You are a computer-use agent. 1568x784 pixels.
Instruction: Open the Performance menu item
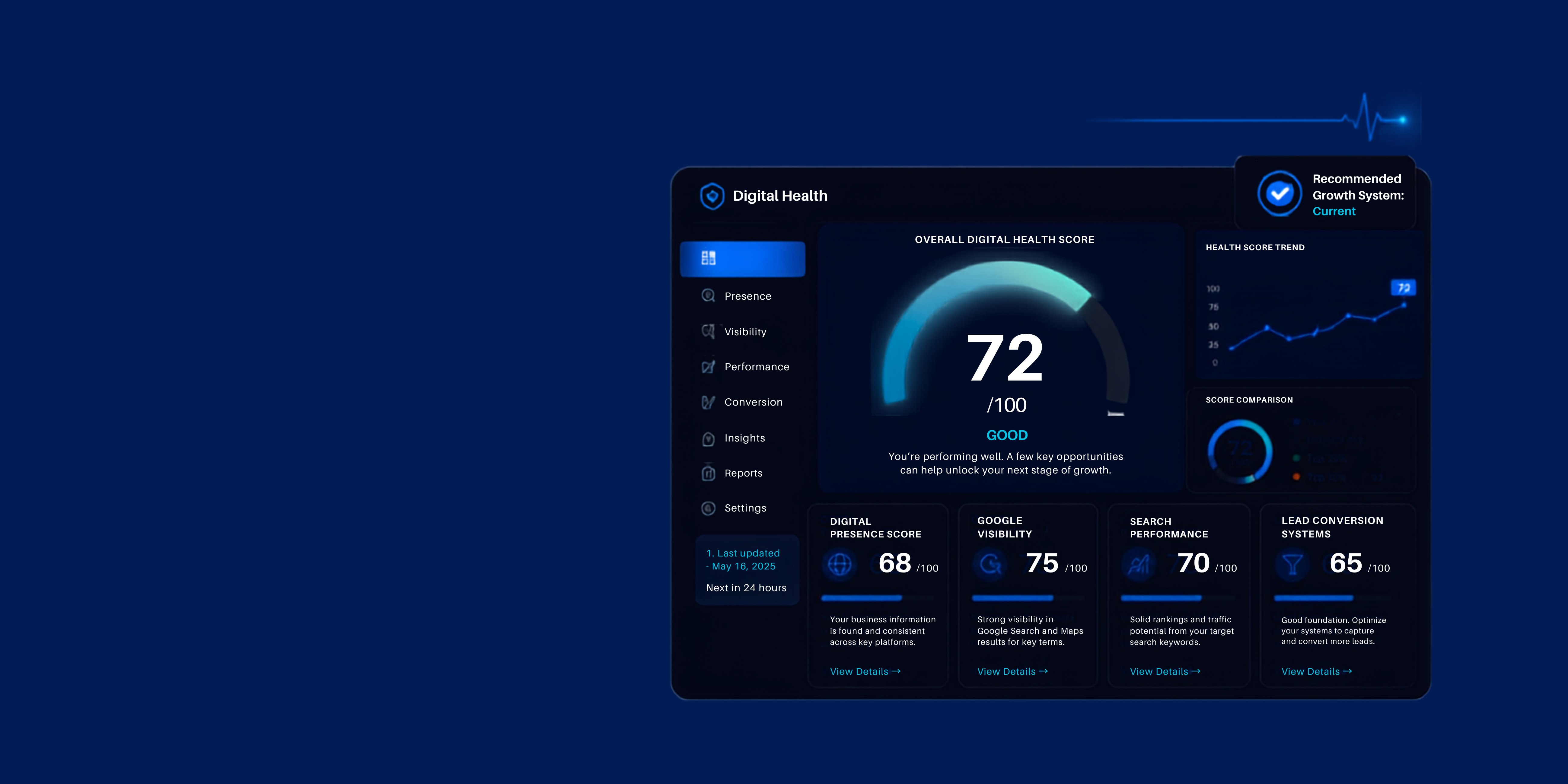[757, 367]
